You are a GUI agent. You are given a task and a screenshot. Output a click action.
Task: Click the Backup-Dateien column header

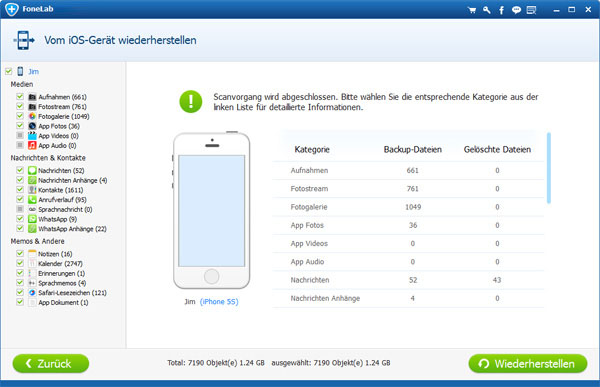pos(412,149)
